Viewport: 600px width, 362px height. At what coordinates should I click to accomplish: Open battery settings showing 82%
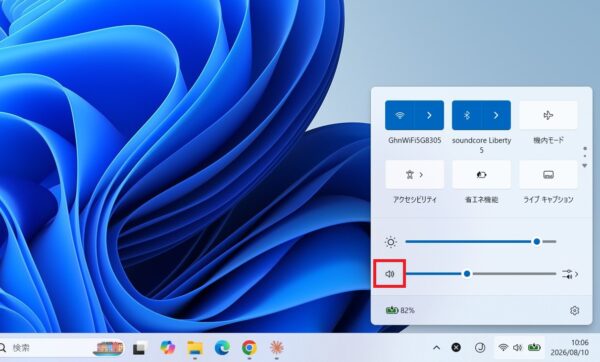pos(400,310)
